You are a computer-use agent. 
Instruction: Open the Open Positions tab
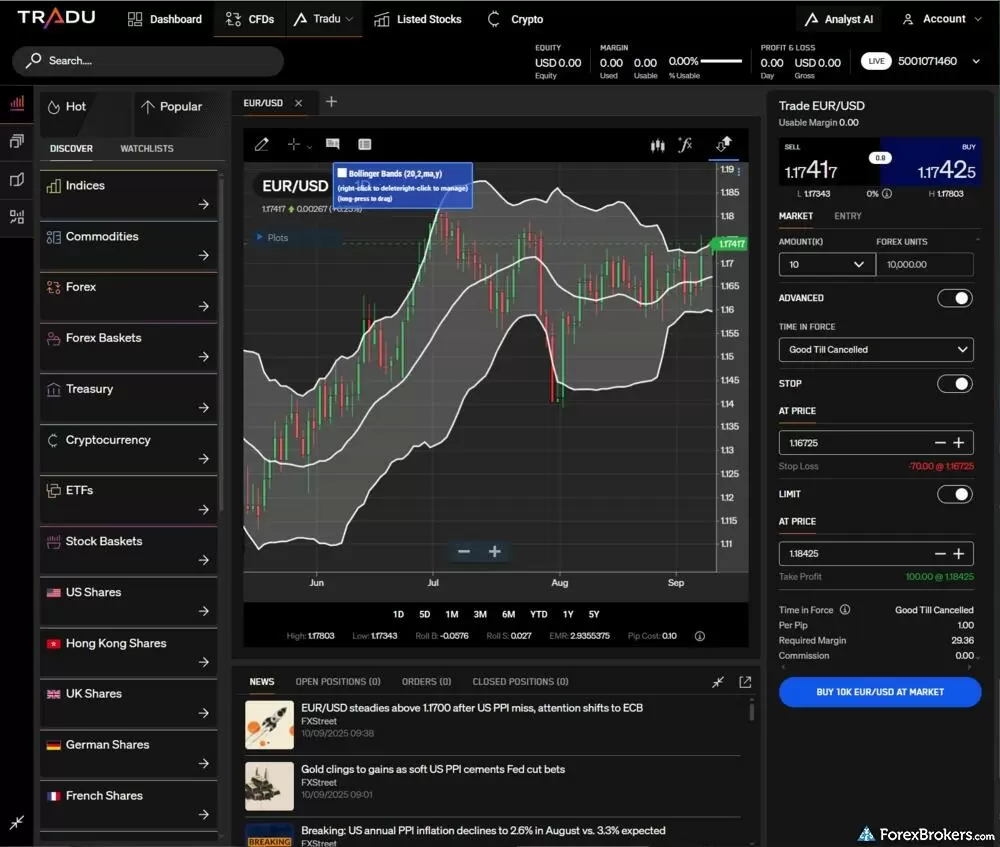[338, 682]
